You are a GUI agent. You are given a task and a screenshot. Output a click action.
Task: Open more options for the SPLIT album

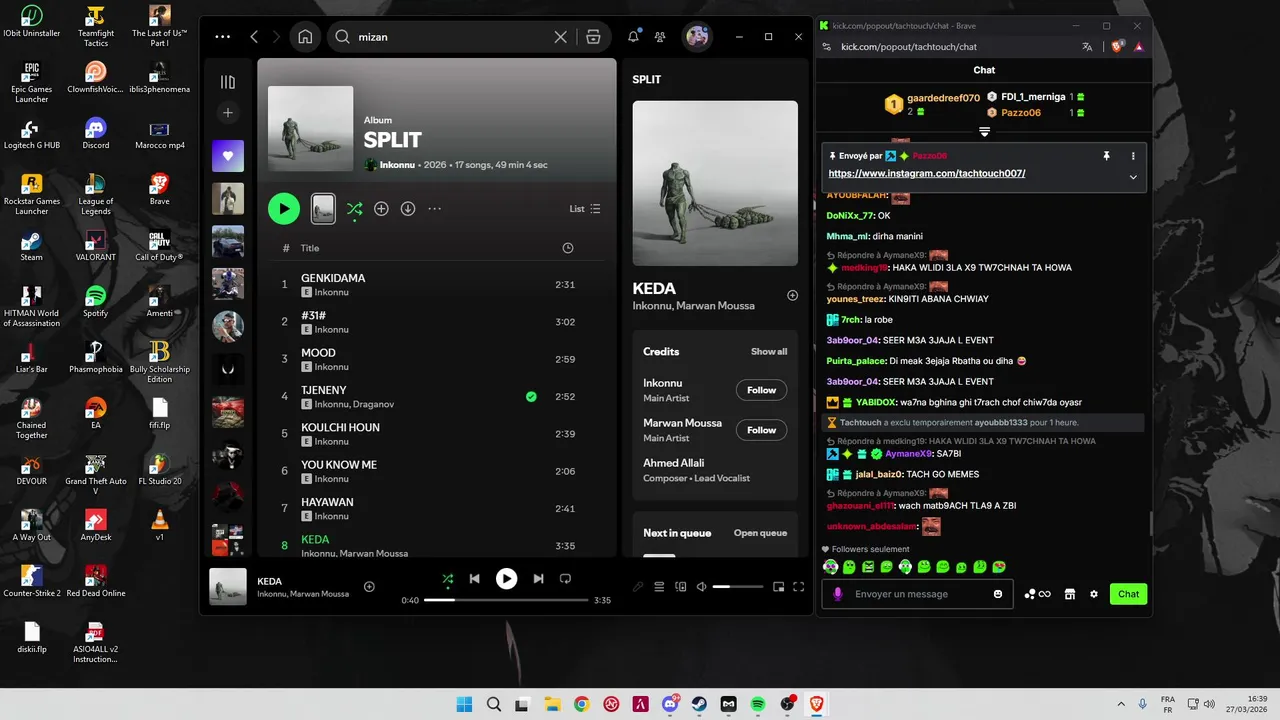pos(435,209)
